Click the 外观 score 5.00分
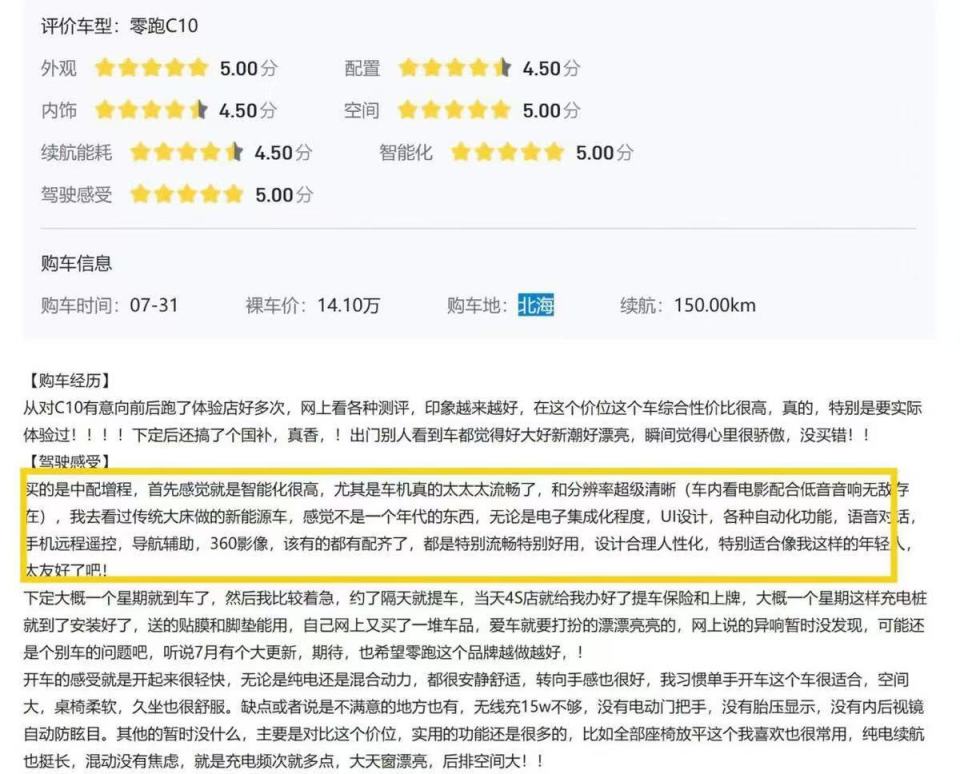 click(x=249, y=68)
